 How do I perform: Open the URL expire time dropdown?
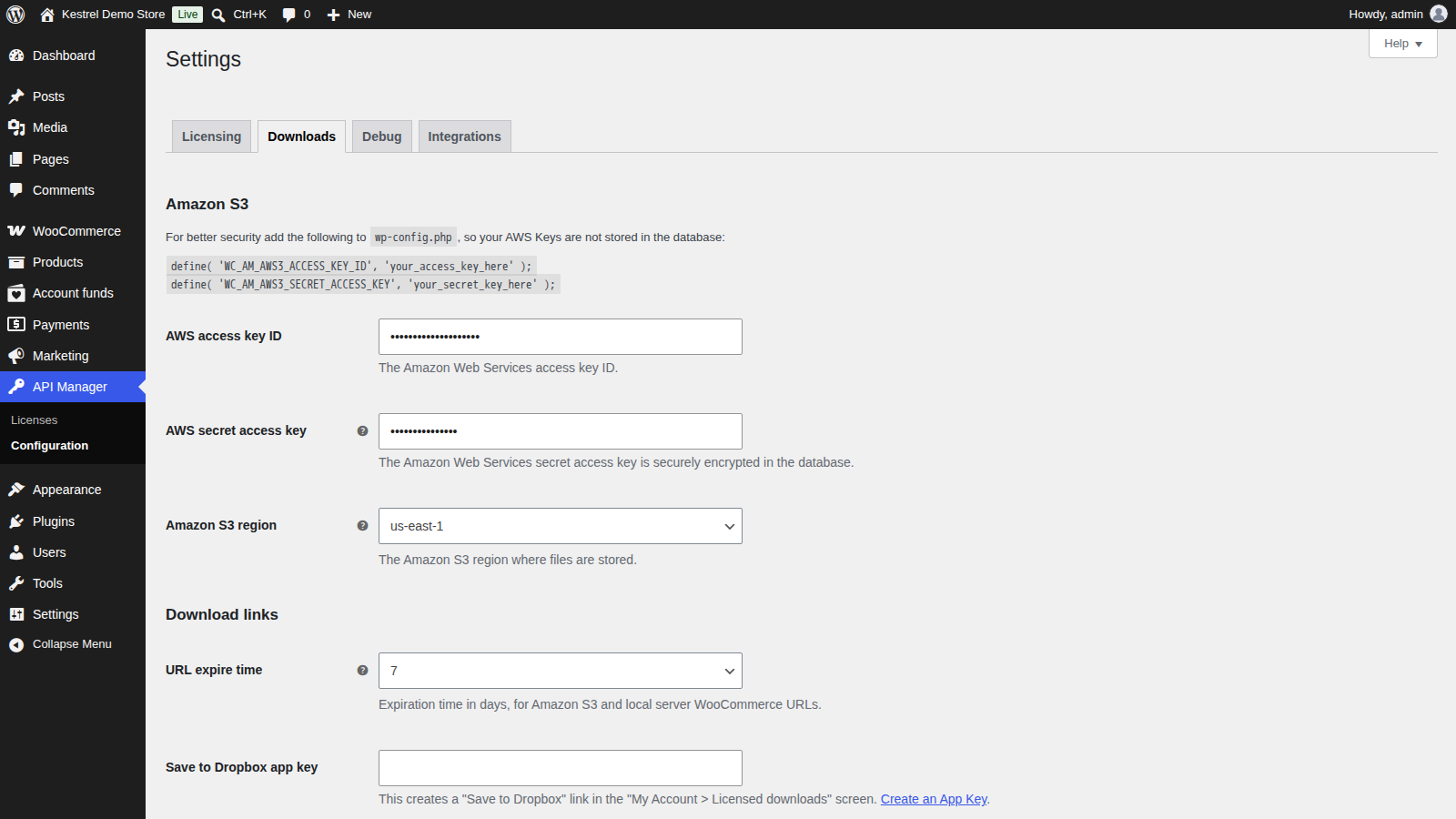pos(561,671)
